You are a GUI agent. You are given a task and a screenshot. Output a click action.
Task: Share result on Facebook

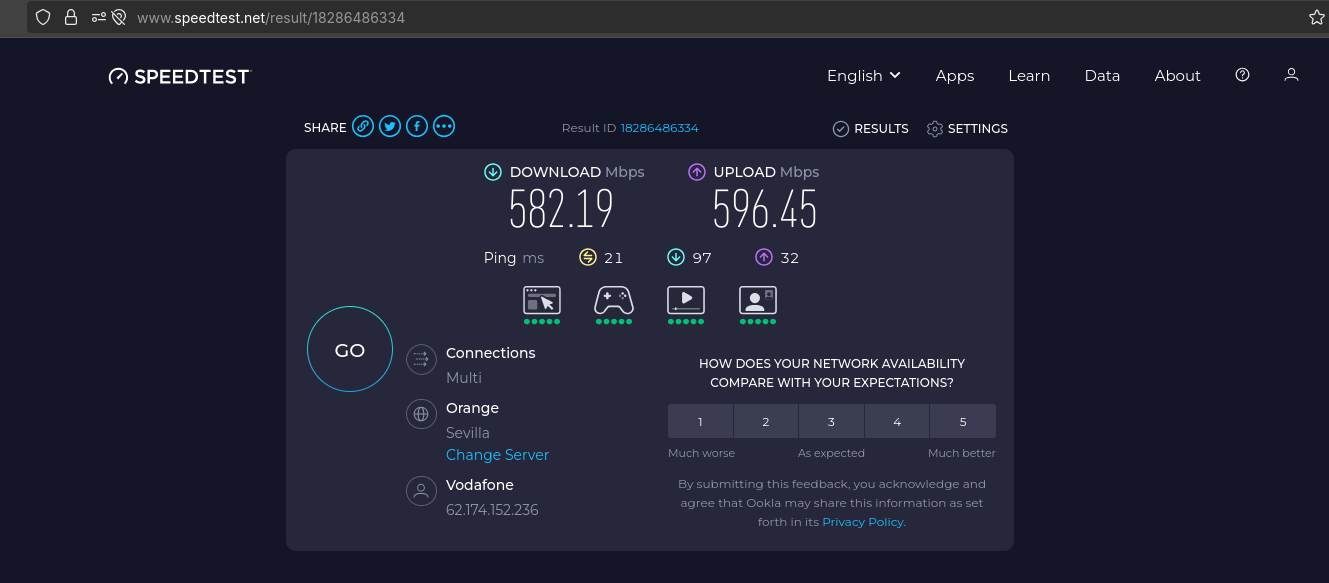tap(417, 127)
